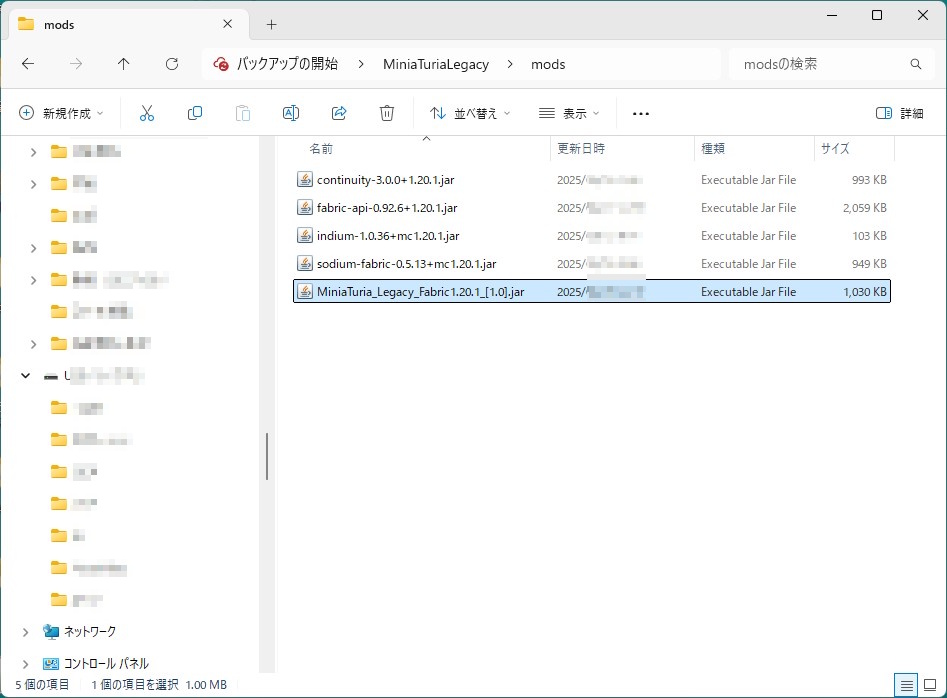947x698 pixels.
Task: Click the cut scissors icon
Action: tap(147, 113)
